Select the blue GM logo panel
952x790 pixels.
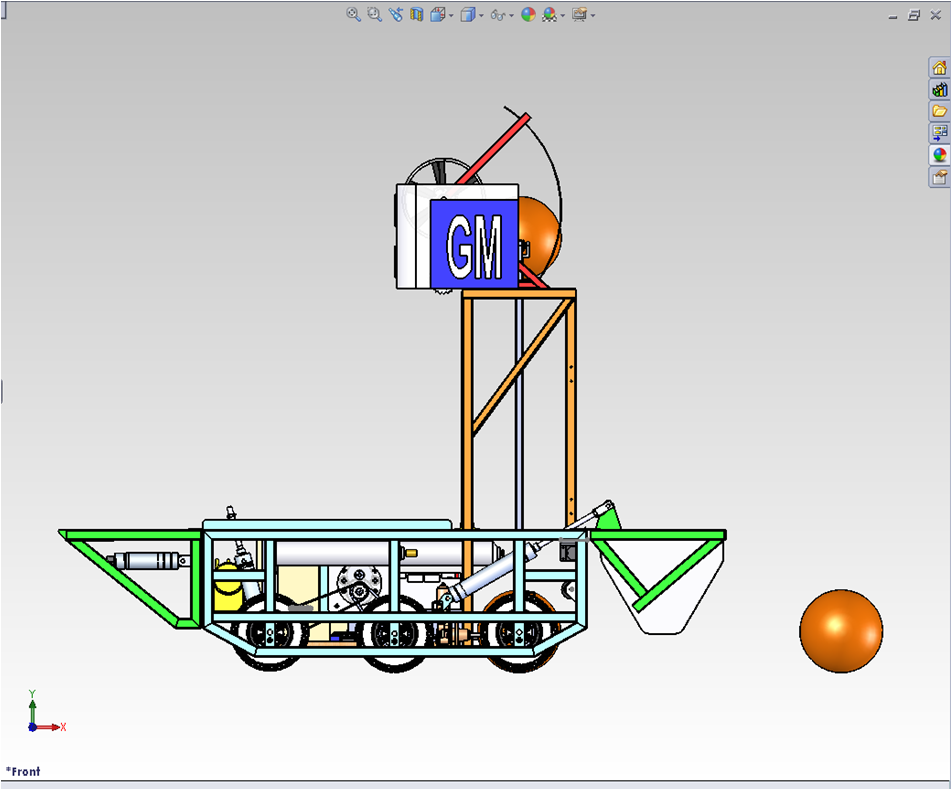[x=474, y=244]
